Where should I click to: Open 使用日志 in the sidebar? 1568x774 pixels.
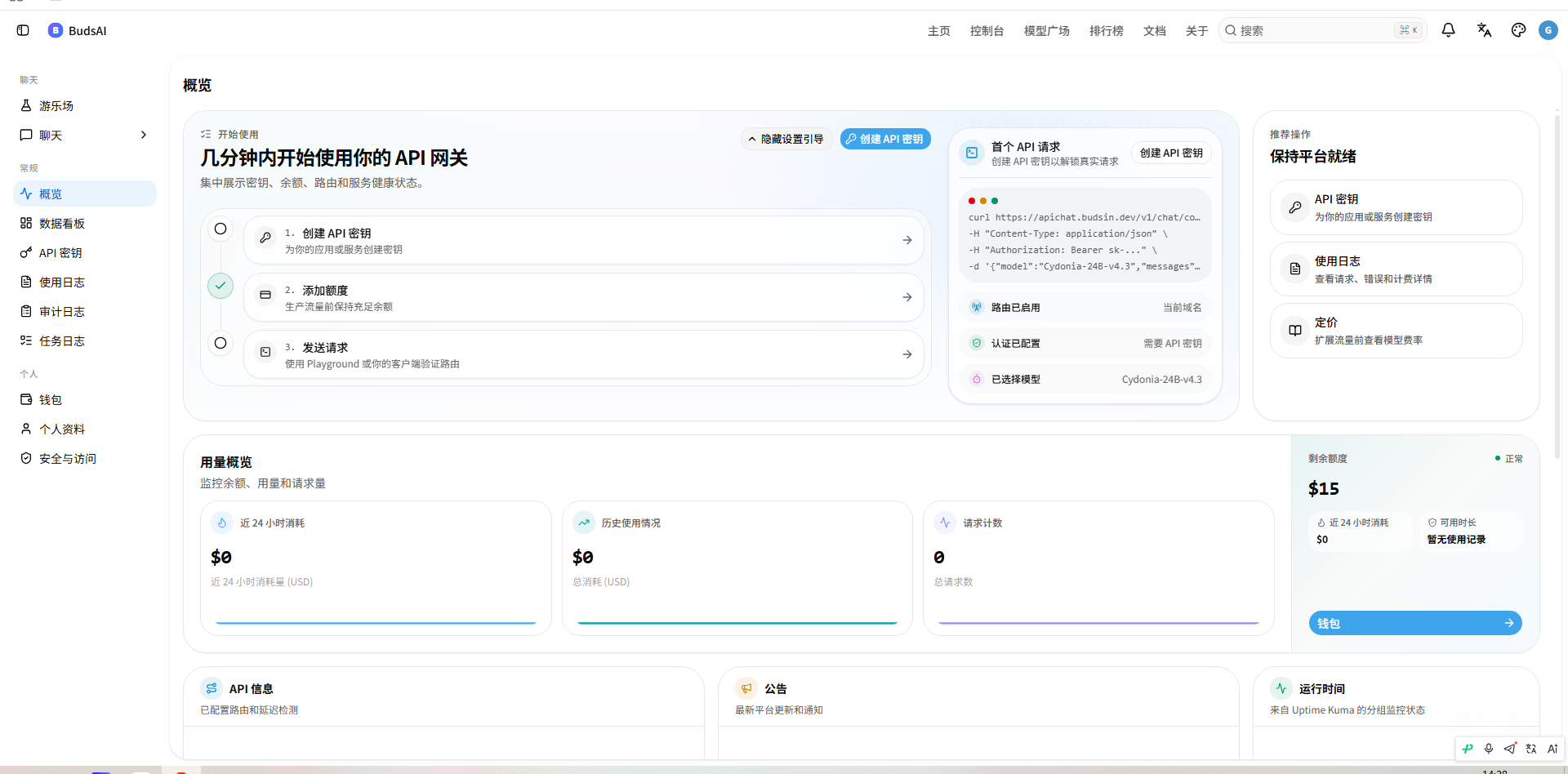click(x=85, y=282)
